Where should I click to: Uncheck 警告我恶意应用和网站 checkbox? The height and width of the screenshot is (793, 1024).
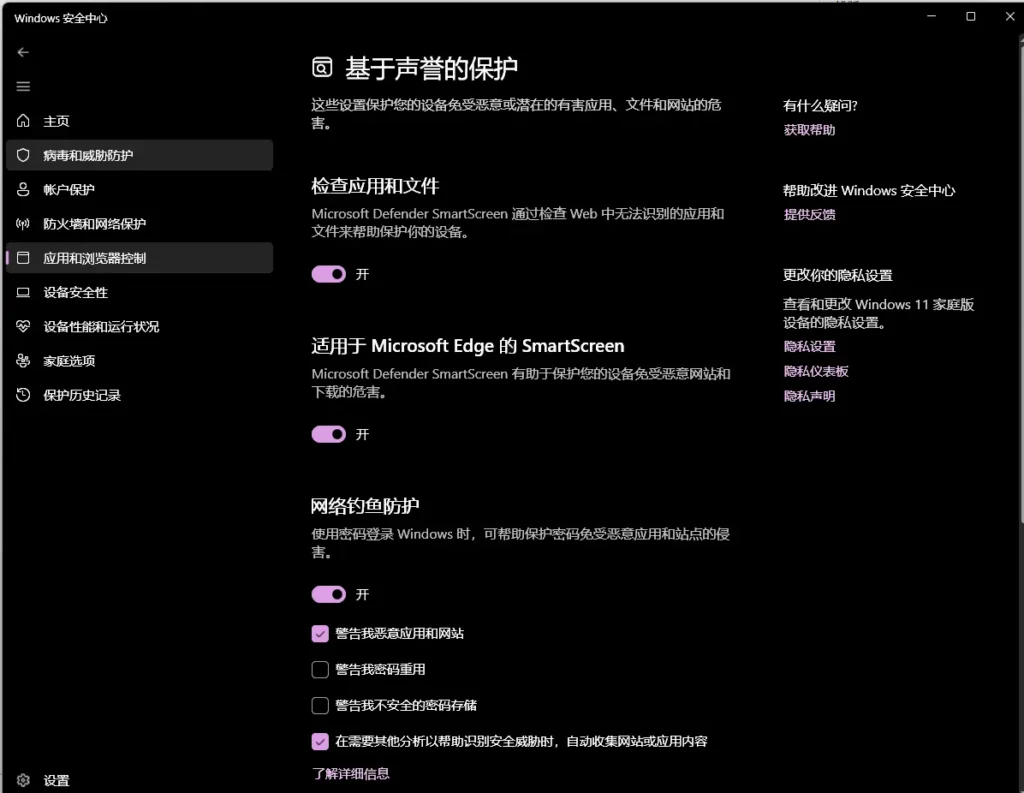[320, 634]
